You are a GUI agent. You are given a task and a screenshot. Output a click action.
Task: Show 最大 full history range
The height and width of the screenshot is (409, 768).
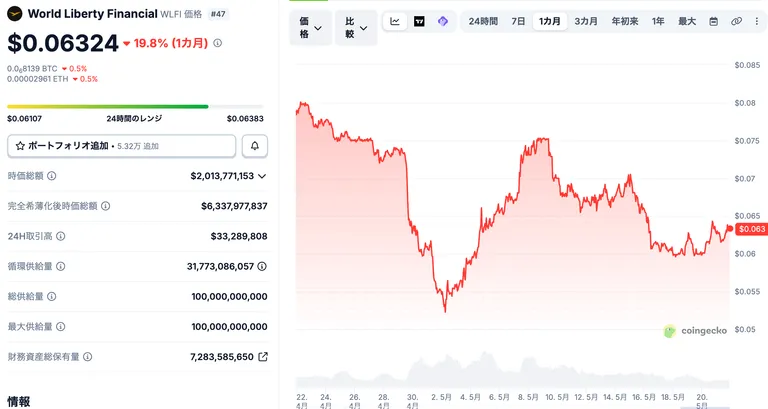(687, 22)
